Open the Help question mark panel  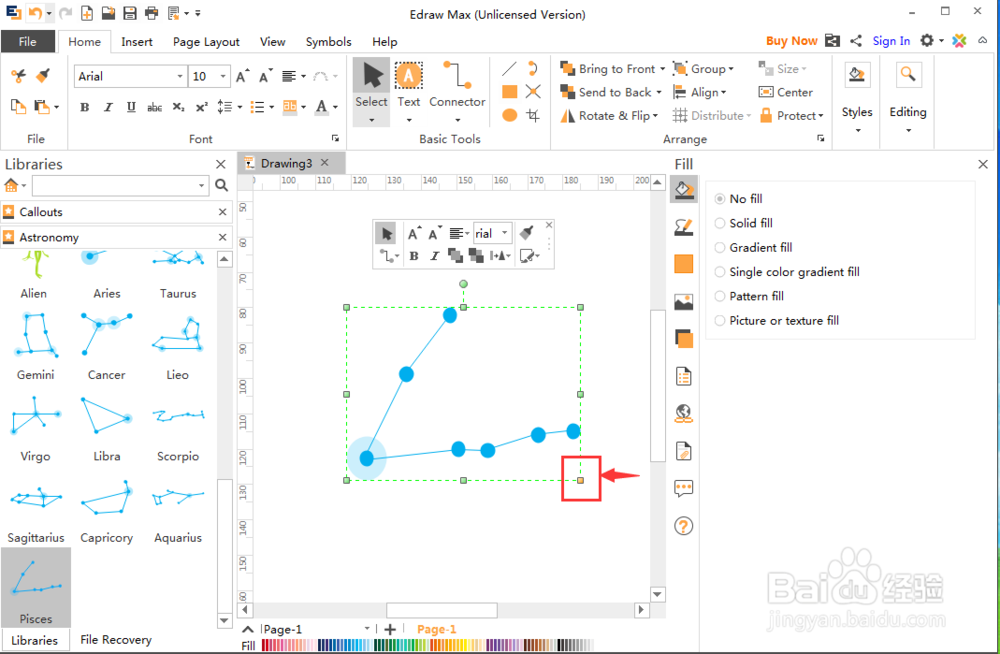coord(684,526)
